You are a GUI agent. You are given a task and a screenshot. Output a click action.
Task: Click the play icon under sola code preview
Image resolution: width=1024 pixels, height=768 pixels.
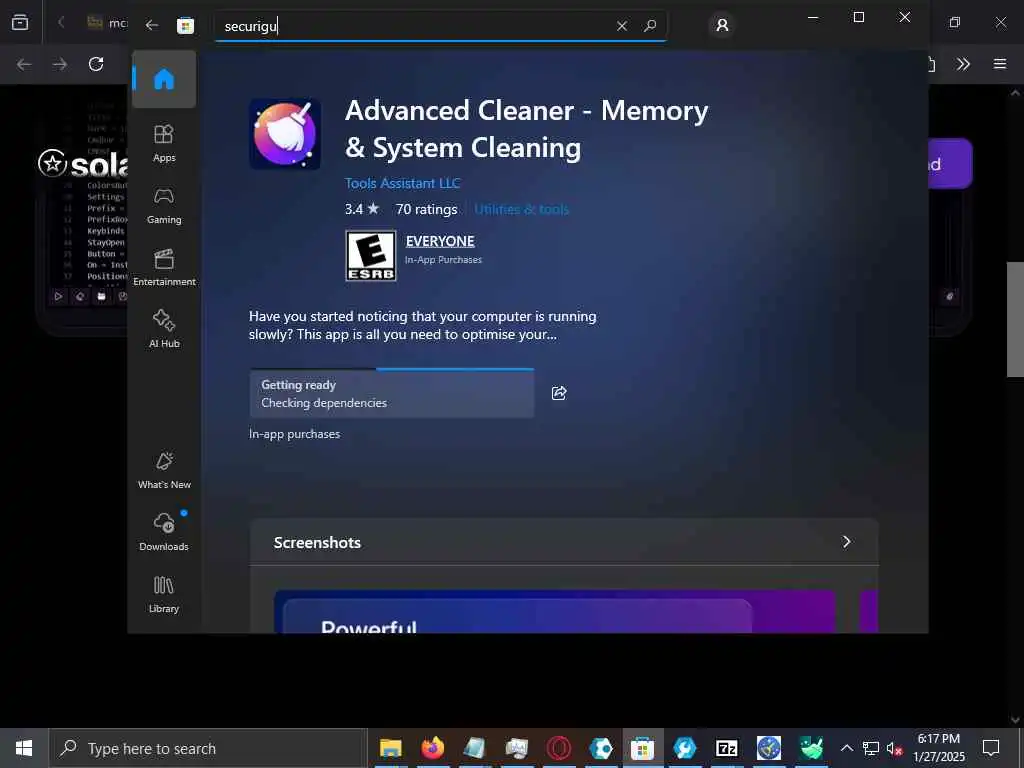(x=58, y=296)
